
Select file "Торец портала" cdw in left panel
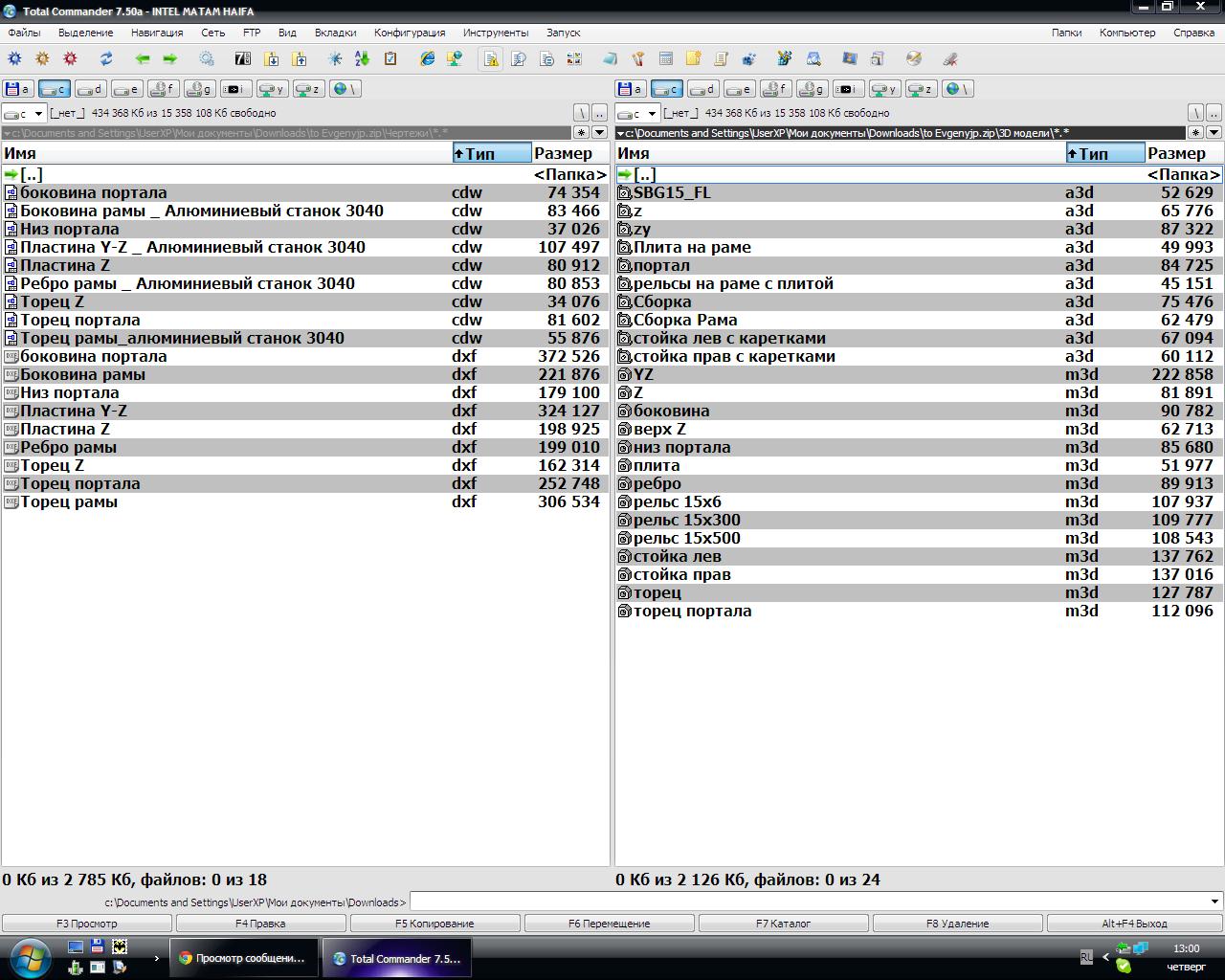[x=305, y=320]
